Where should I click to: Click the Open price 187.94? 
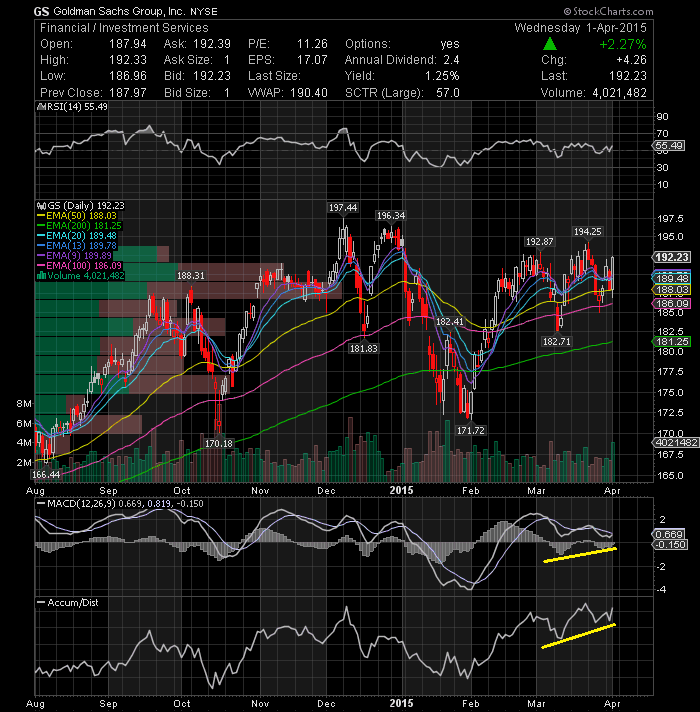(128, 44)
